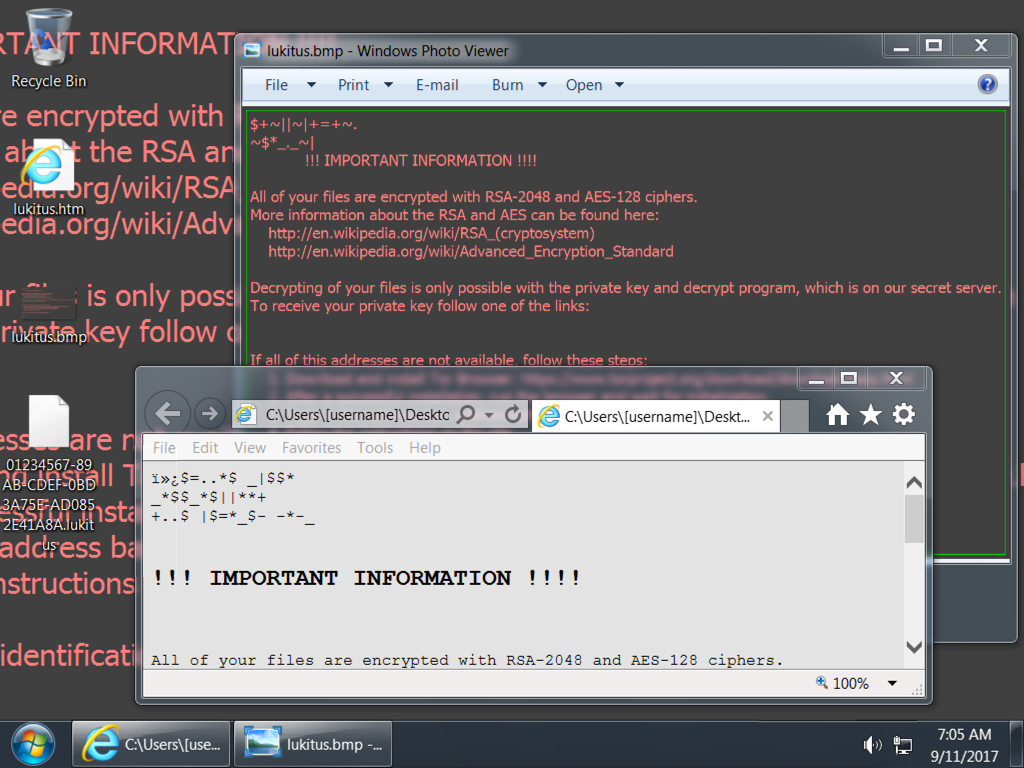Open Internet Explorer Favorites menu

[x=312, y=447]
